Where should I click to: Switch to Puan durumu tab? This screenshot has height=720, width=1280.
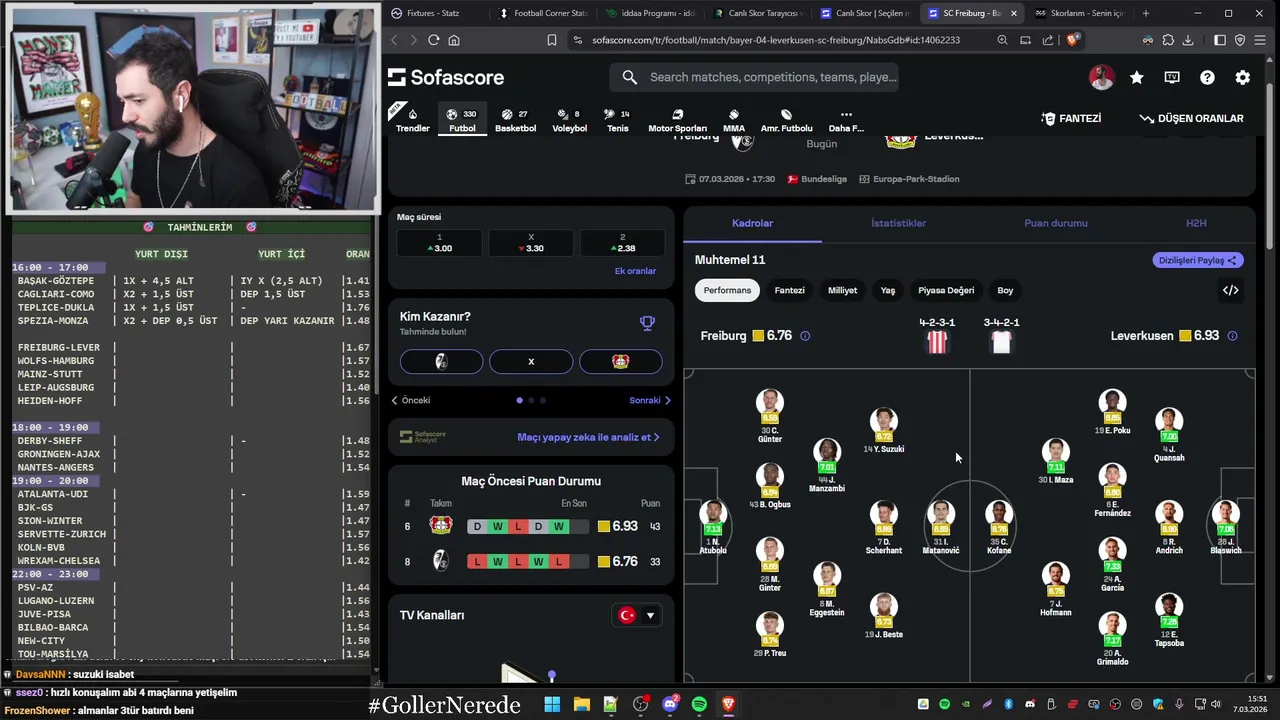tap(1056, 223)
